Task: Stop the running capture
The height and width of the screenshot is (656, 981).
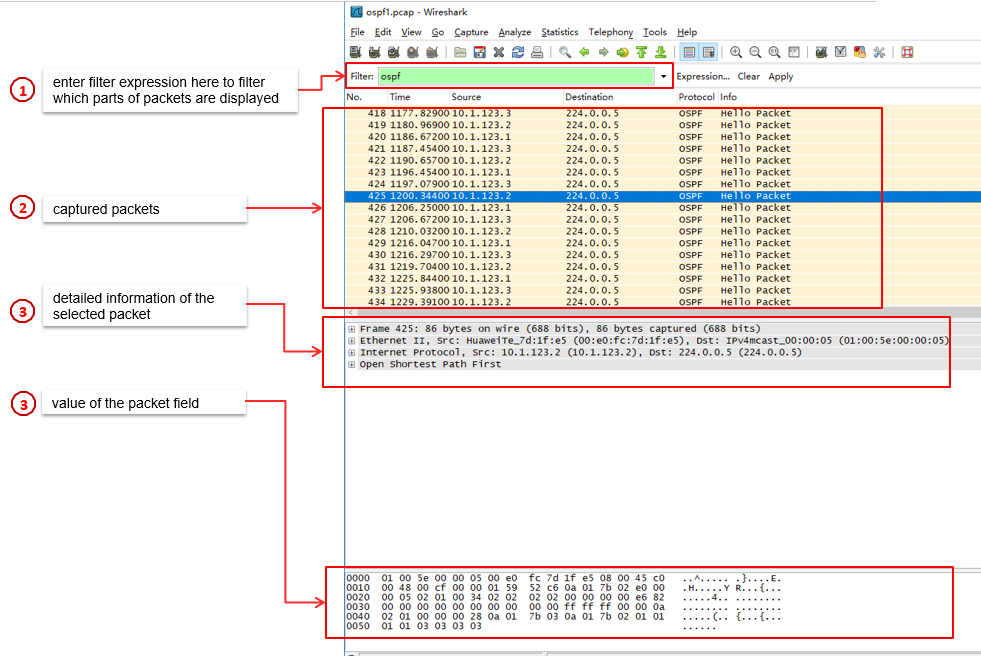Action: 413,53
